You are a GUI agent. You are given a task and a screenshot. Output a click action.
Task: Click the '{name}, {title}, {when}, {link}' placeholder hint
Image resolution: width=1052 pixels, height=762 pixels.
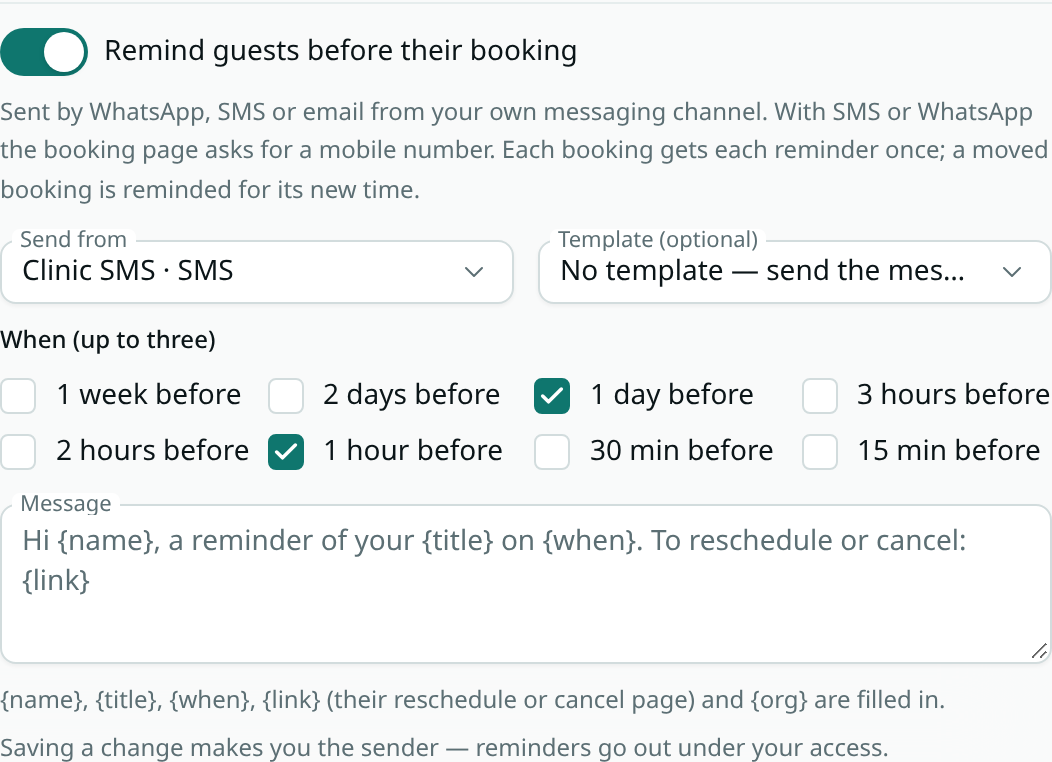[472, 700]
